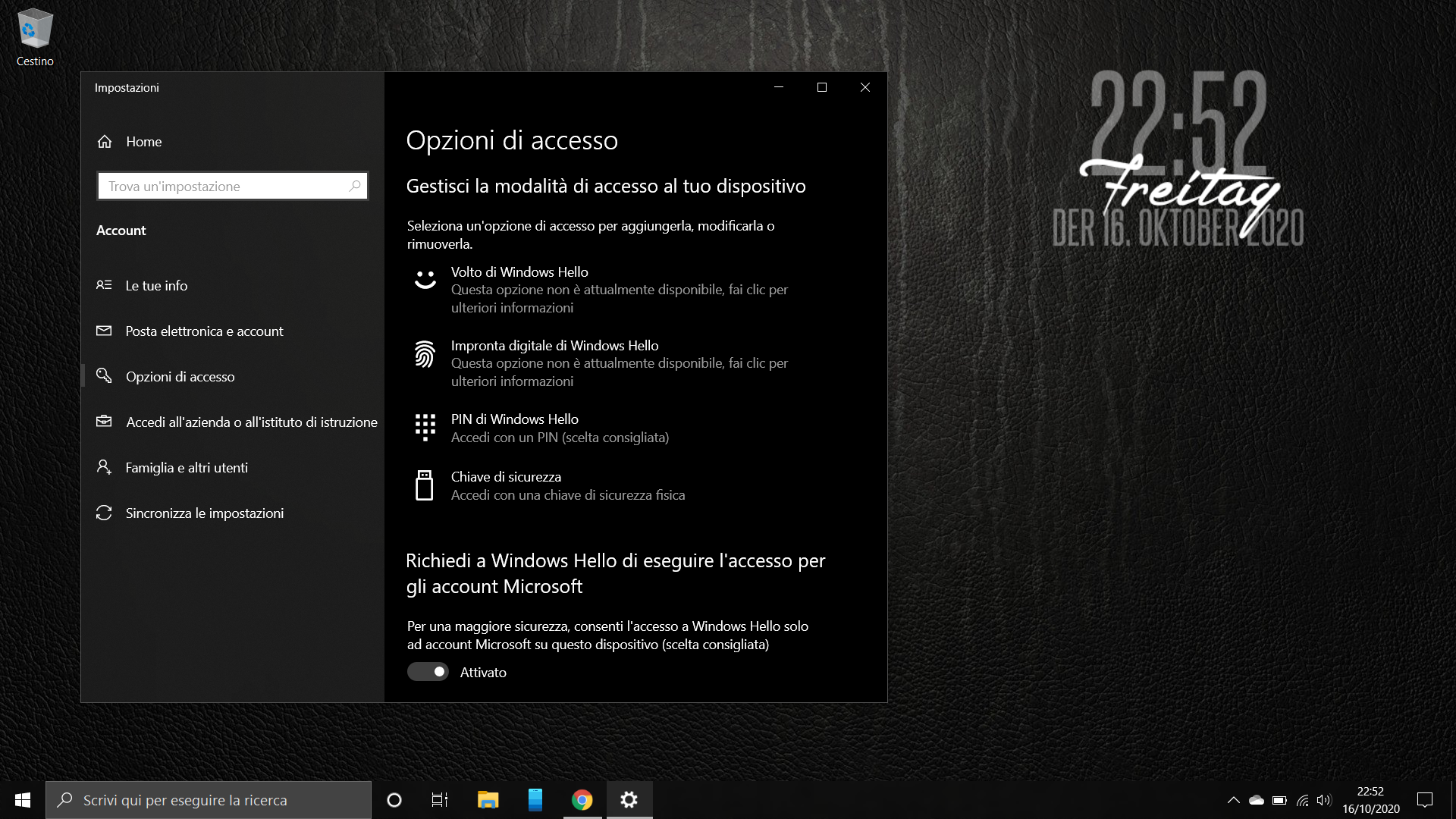
Task: Click the desktop clock widget showing Freitag
Action: (x=1178, y=158)
